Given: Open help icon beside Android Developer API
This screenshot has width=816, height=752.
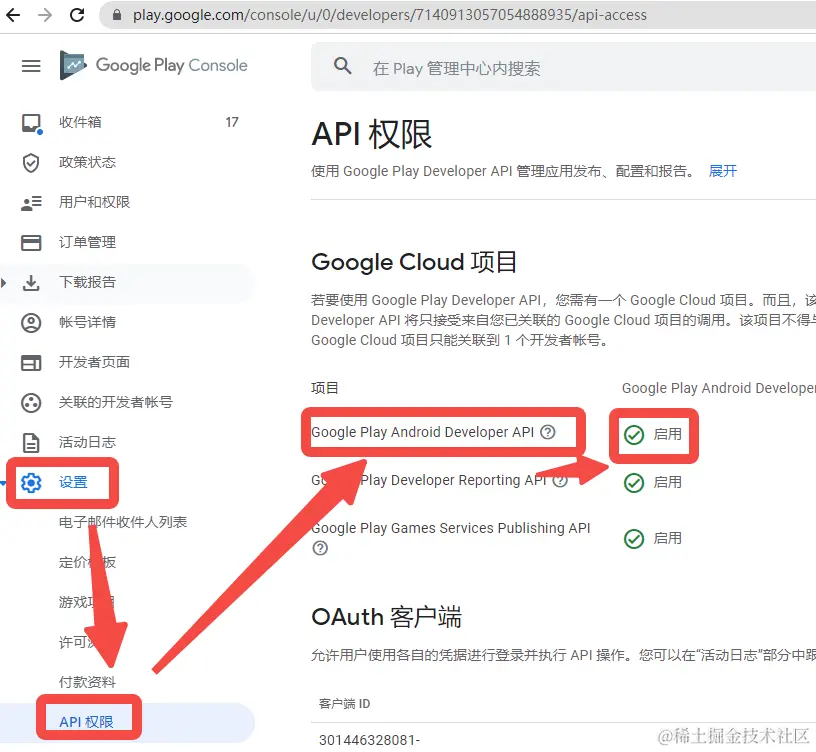Looking at the screenshot, I should tap(547, 432).
